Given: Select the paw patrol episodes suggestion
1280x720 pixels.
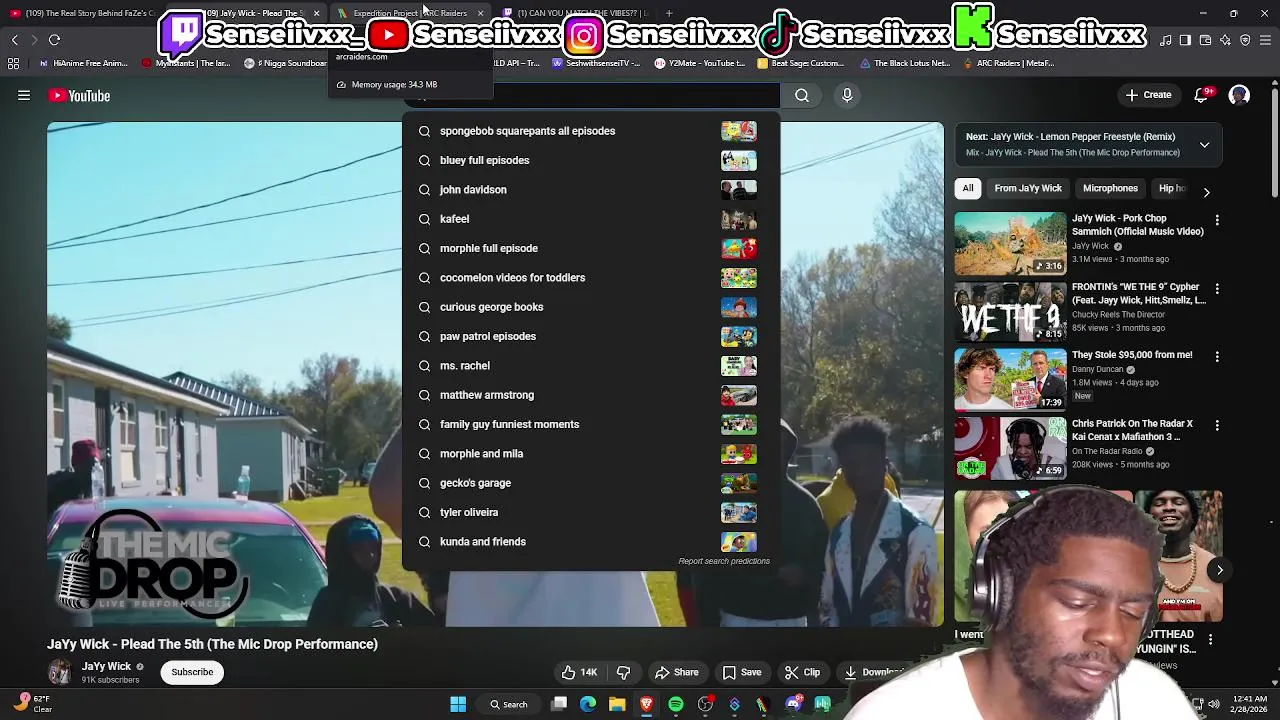Looking at the screenshot, I should tap(590, 336).
